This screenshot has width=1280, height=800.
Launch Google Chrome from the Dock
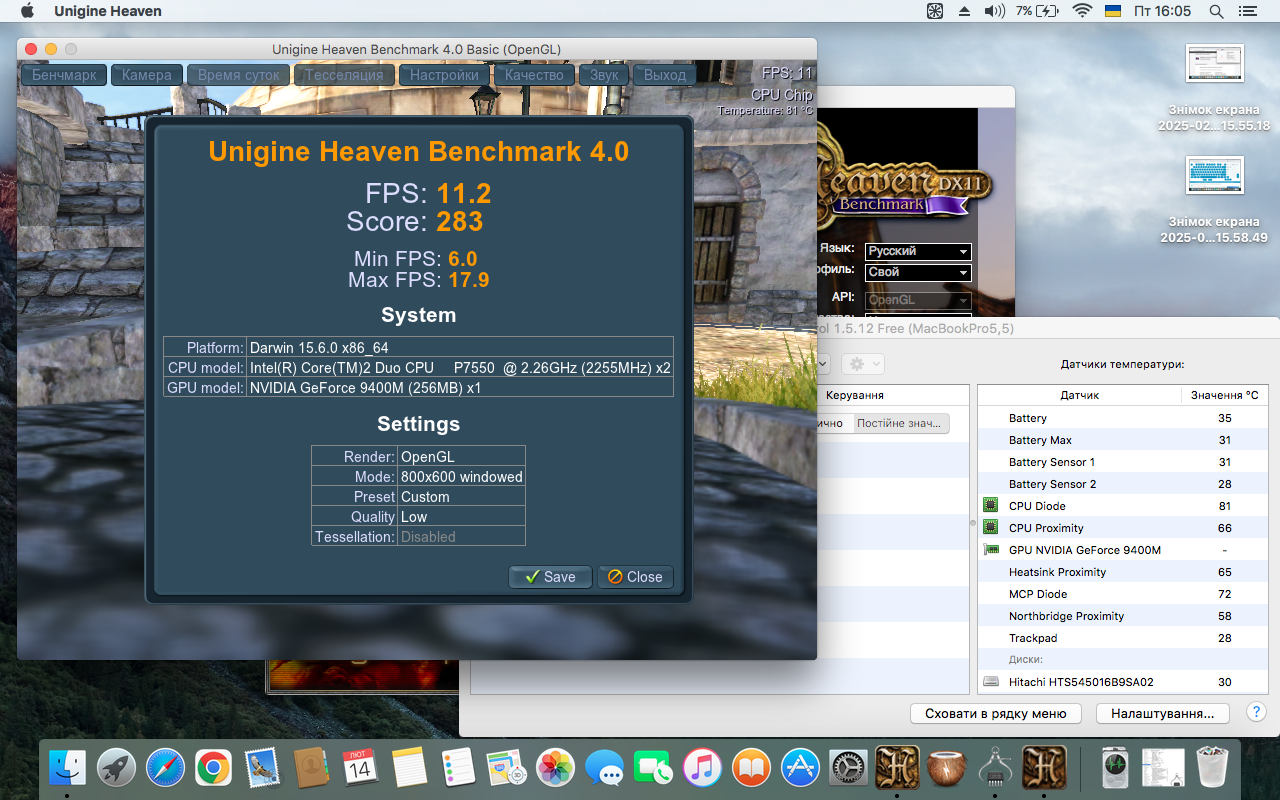(213, 768)
